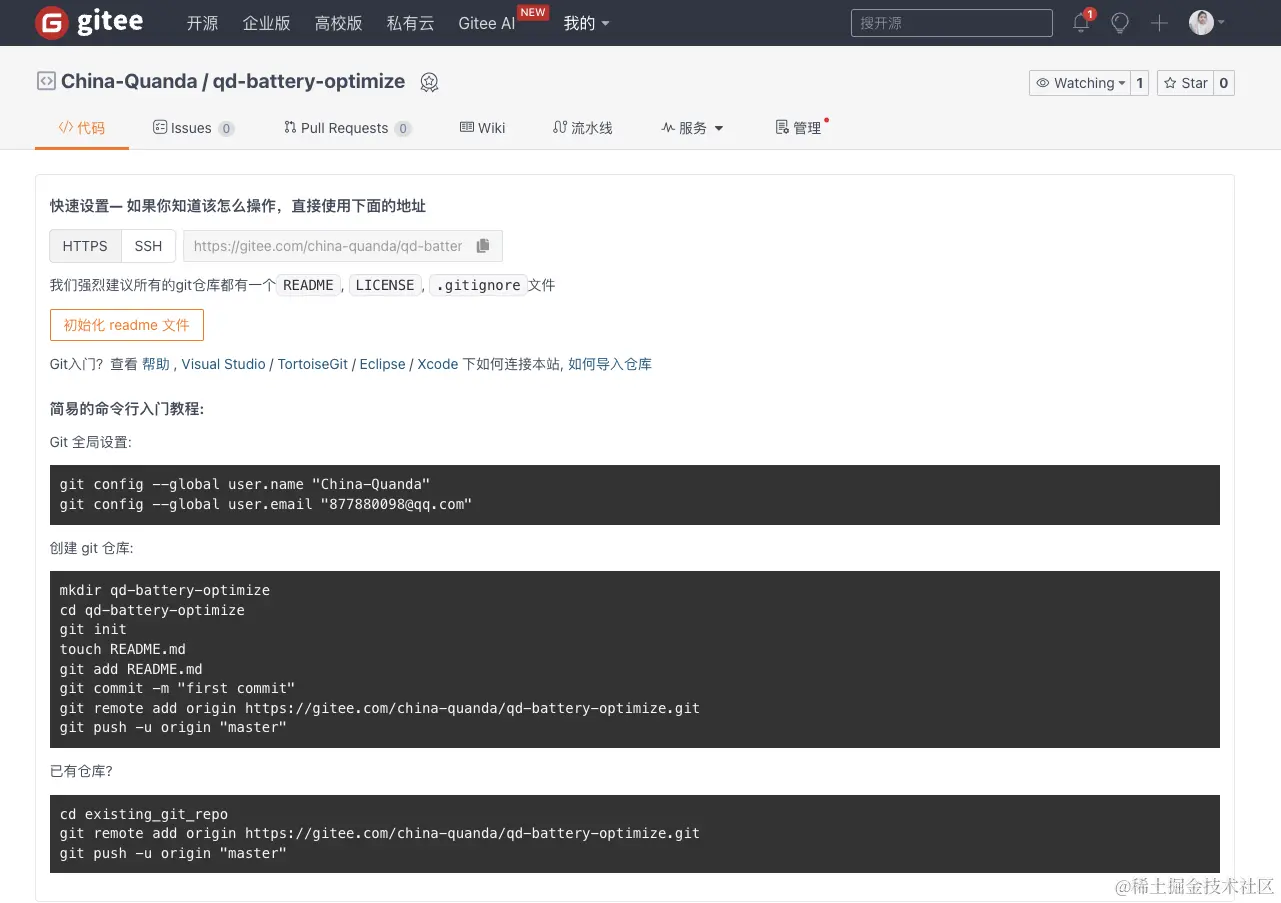Click the git config user.email line

(x=266, y=504)
